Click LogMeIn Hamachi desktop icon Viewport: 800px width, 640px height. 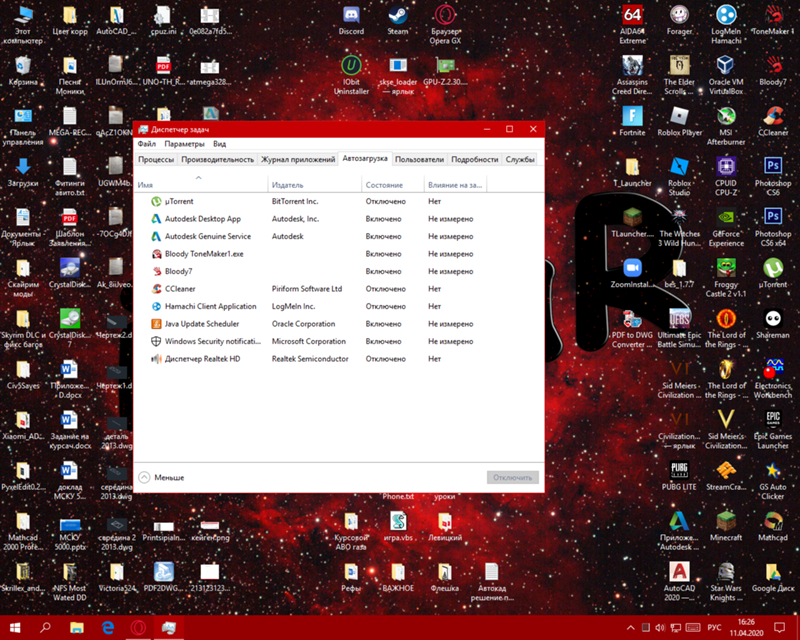click(726, 15)
